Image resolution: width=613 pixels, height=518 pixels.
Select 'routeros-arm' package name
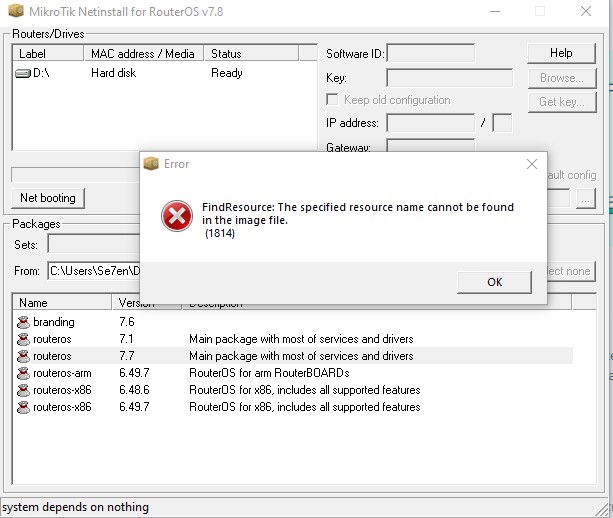coord(62,373)
